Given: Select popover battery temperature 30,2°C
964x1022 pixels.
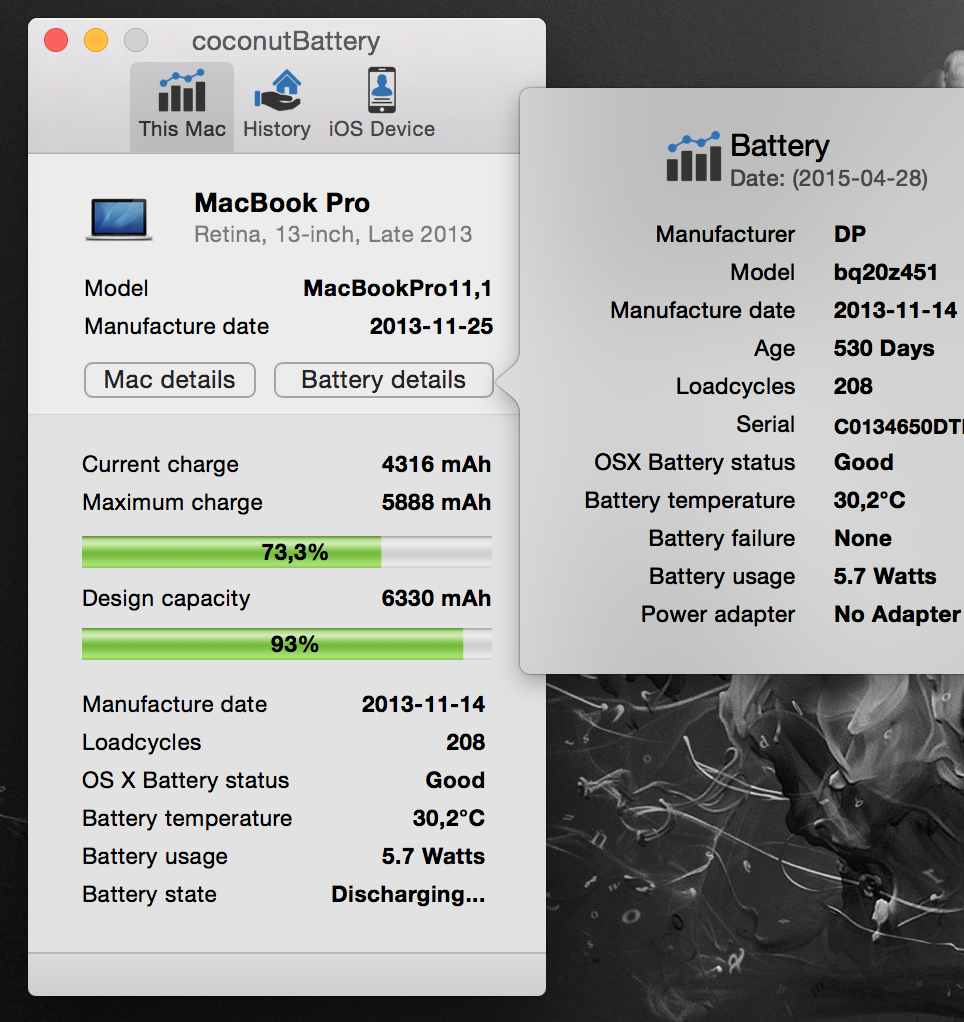Looking at the screenshot, I should (869, 500).
